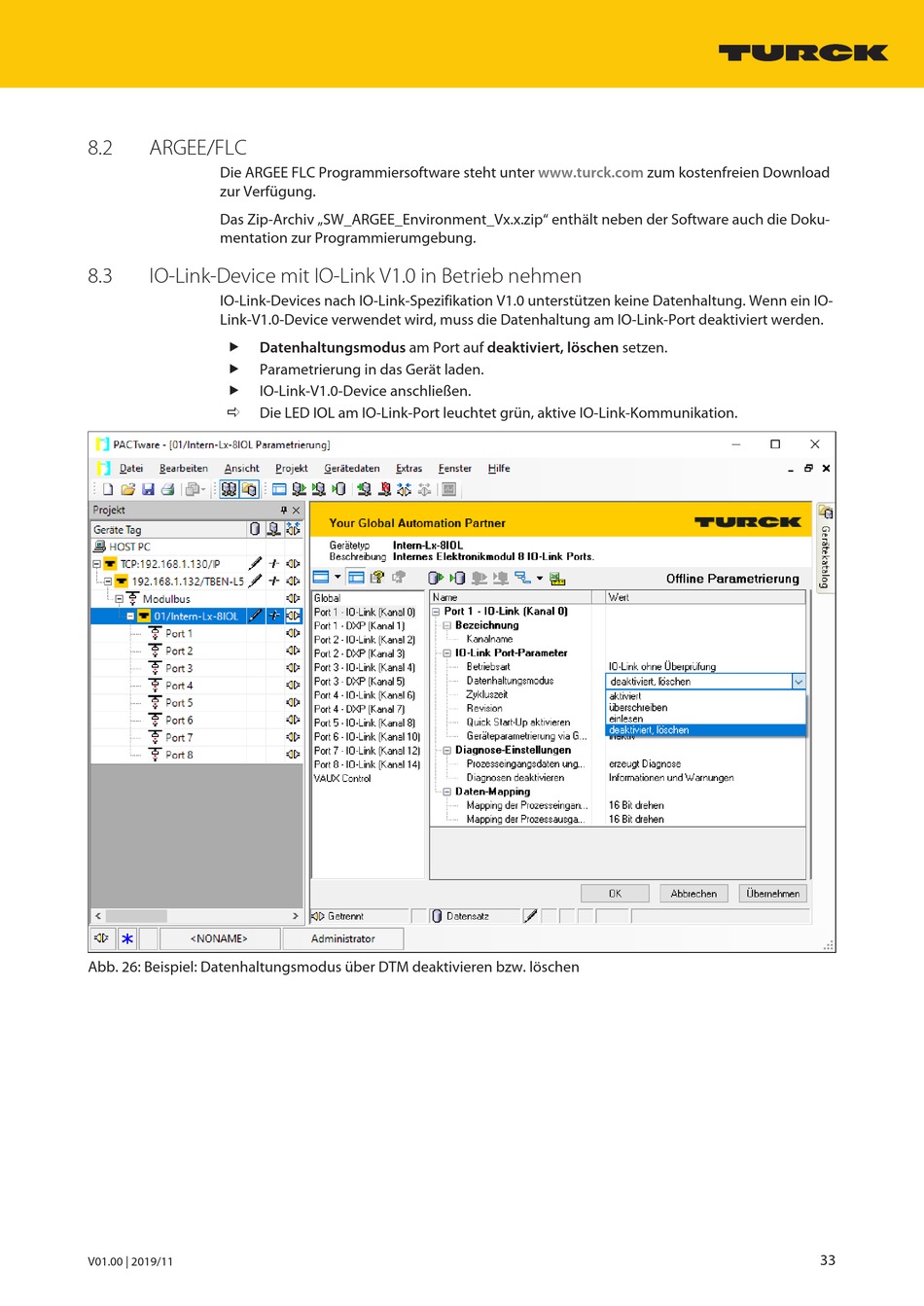Click the write-to-device icon in DTM toolbar
Screen dimensions: 924x1306
click(457, 578)
